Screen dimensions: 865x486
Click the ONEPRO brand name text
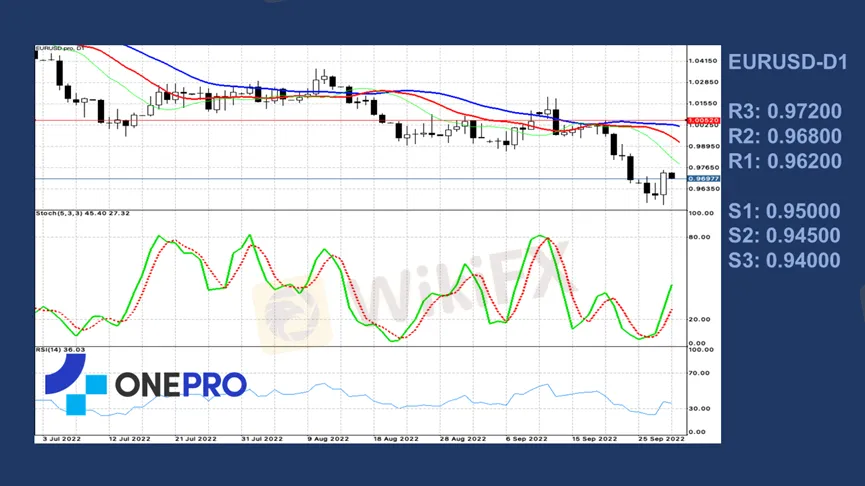(x=180, y=385)
